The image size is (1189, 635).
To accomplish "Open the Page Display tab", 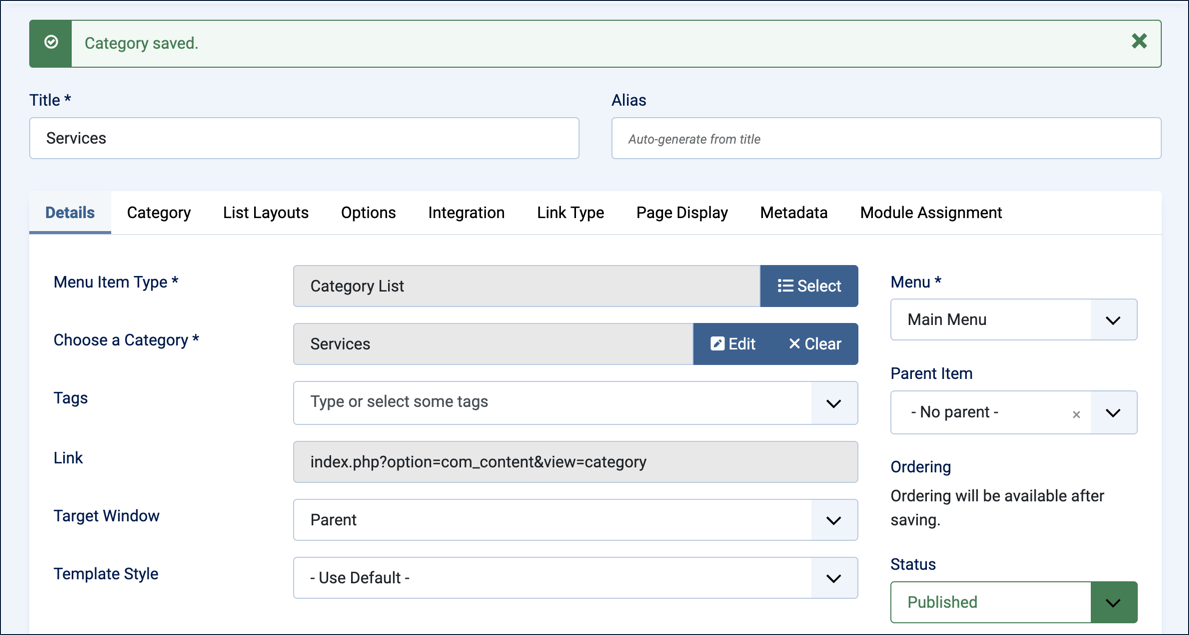I will click(x=682, y=212).
